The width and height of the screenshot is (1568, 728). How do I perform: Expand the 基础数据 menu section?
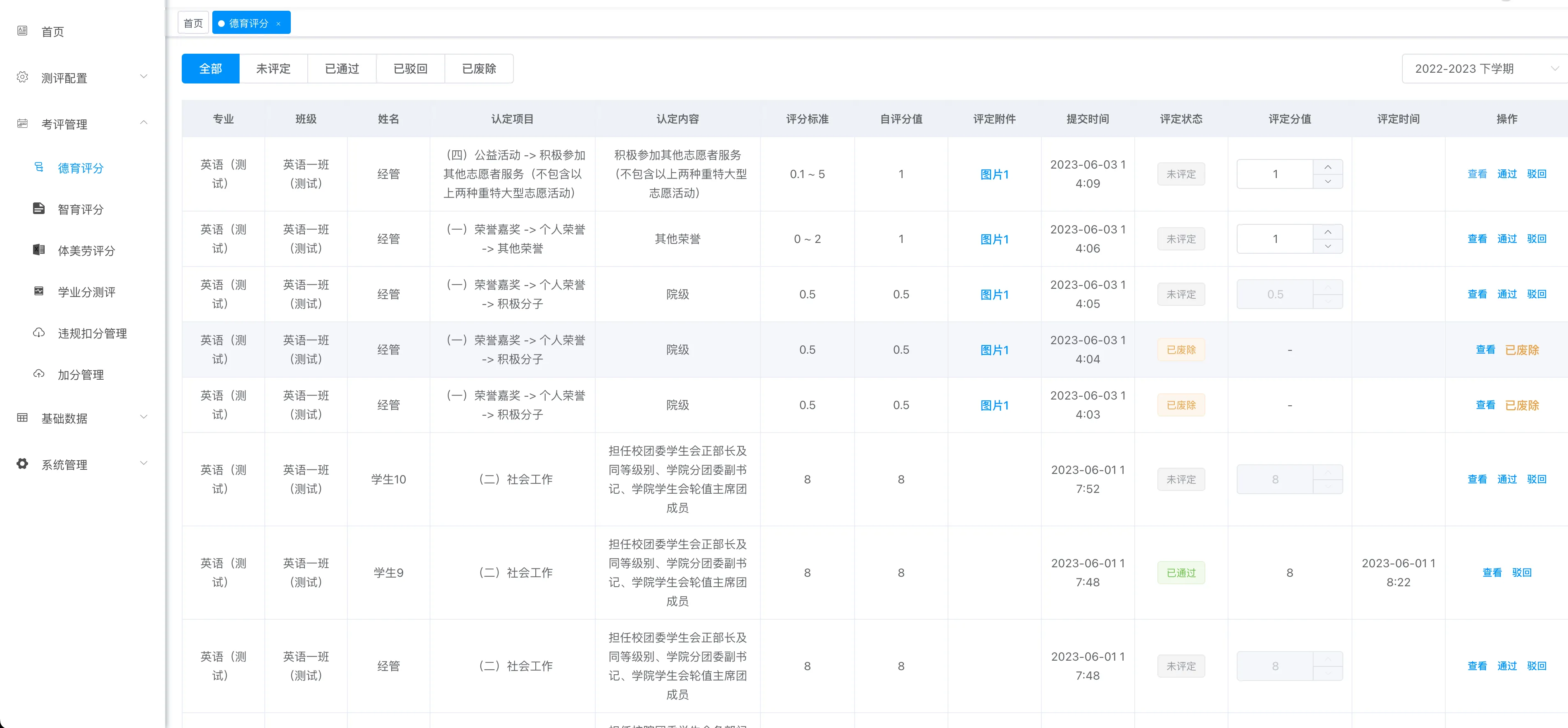tap(144, 418)
